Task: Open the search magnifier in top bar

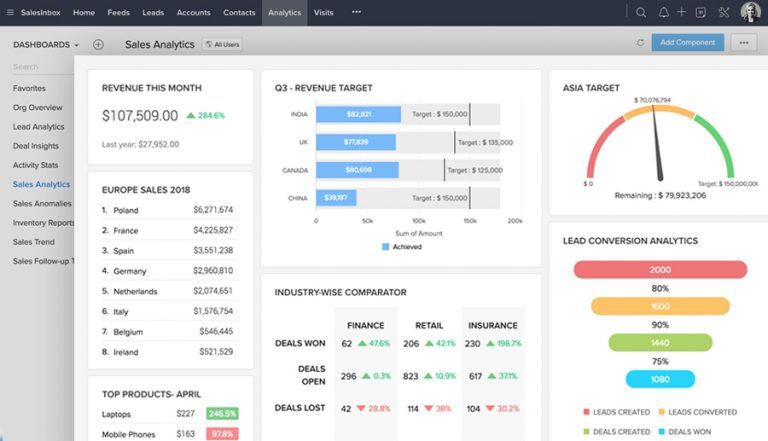Action: click(x=641, y=13)
